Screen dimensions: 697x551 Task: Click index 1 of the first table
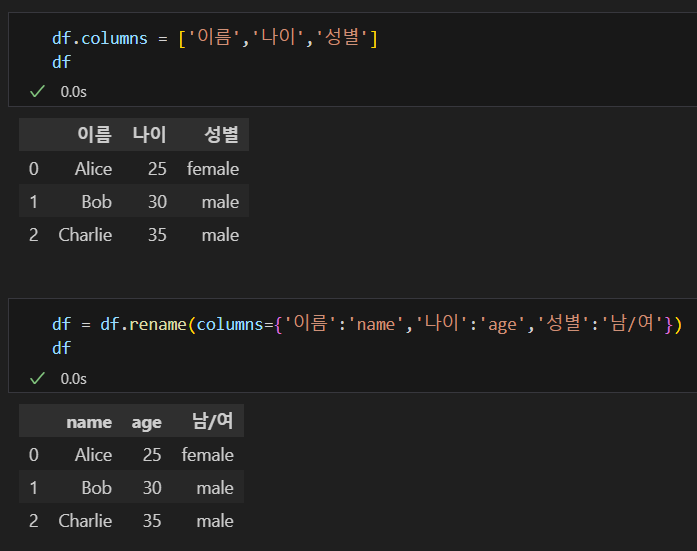pyautogui.click(x=34, y=202)
